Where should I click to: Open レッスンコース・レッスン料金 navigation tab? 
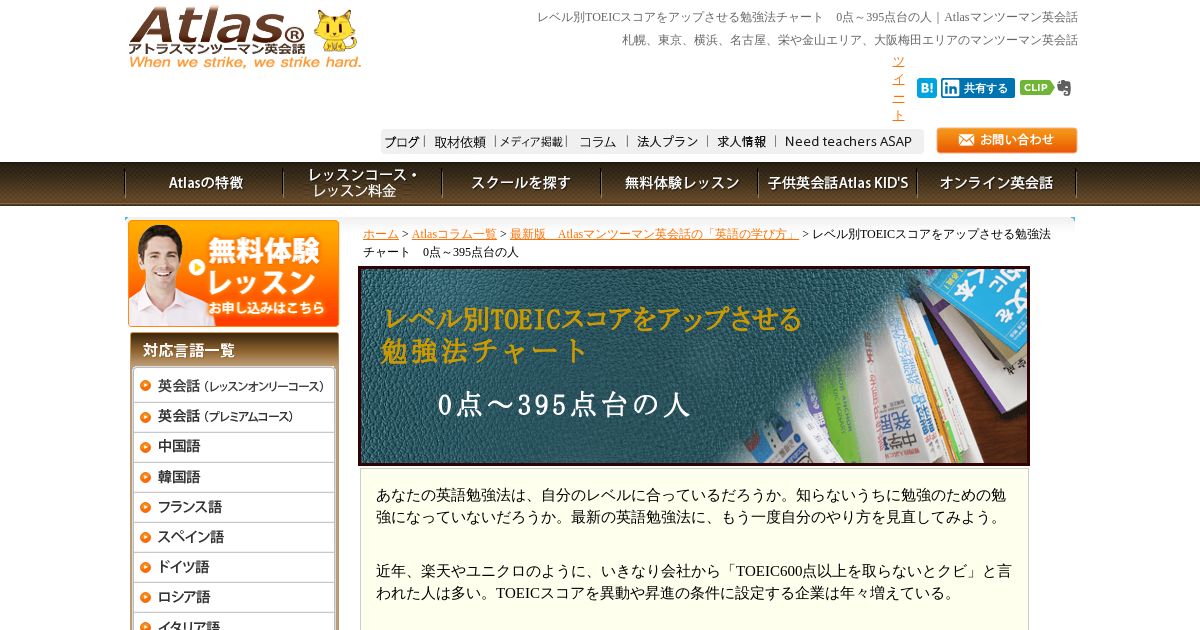click(x=363, y=183)
